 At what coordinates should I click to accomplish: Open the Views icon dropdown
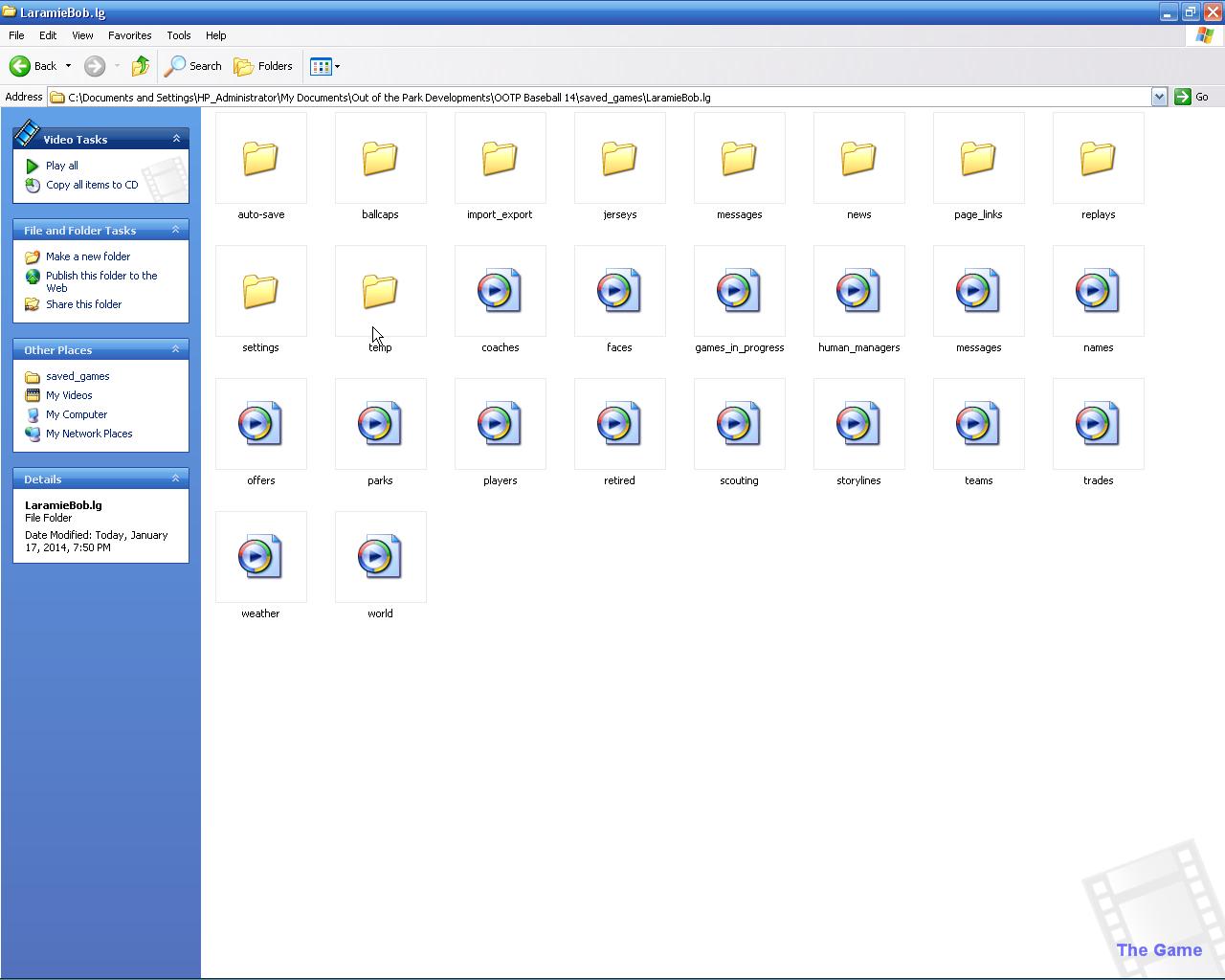[324, 66]
